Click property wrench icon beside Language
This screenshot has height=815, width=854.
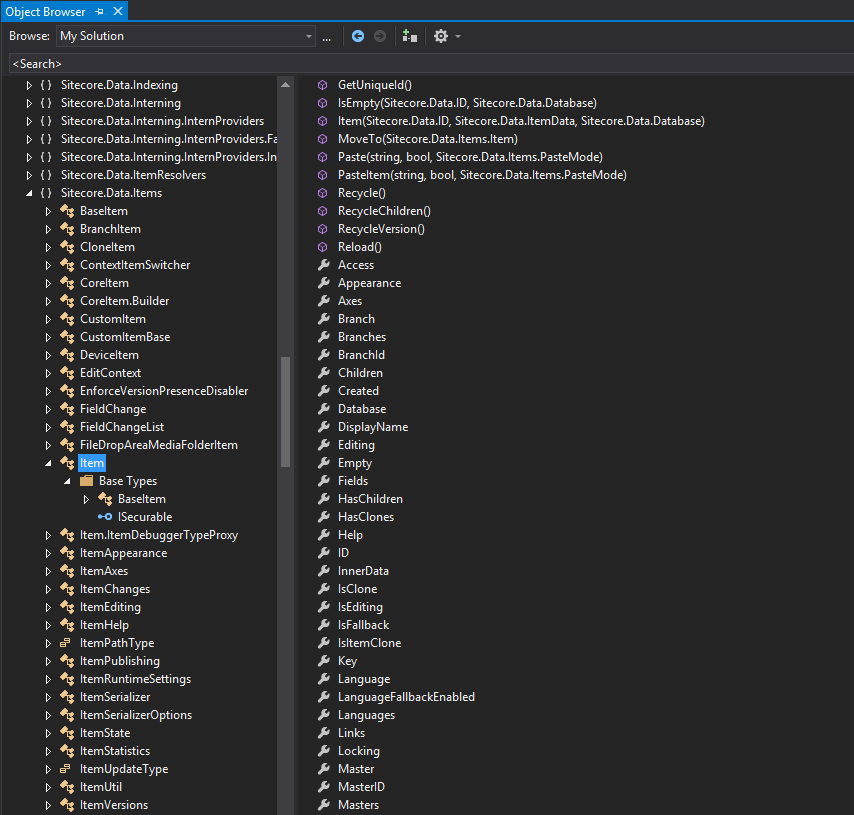[324, 679]
